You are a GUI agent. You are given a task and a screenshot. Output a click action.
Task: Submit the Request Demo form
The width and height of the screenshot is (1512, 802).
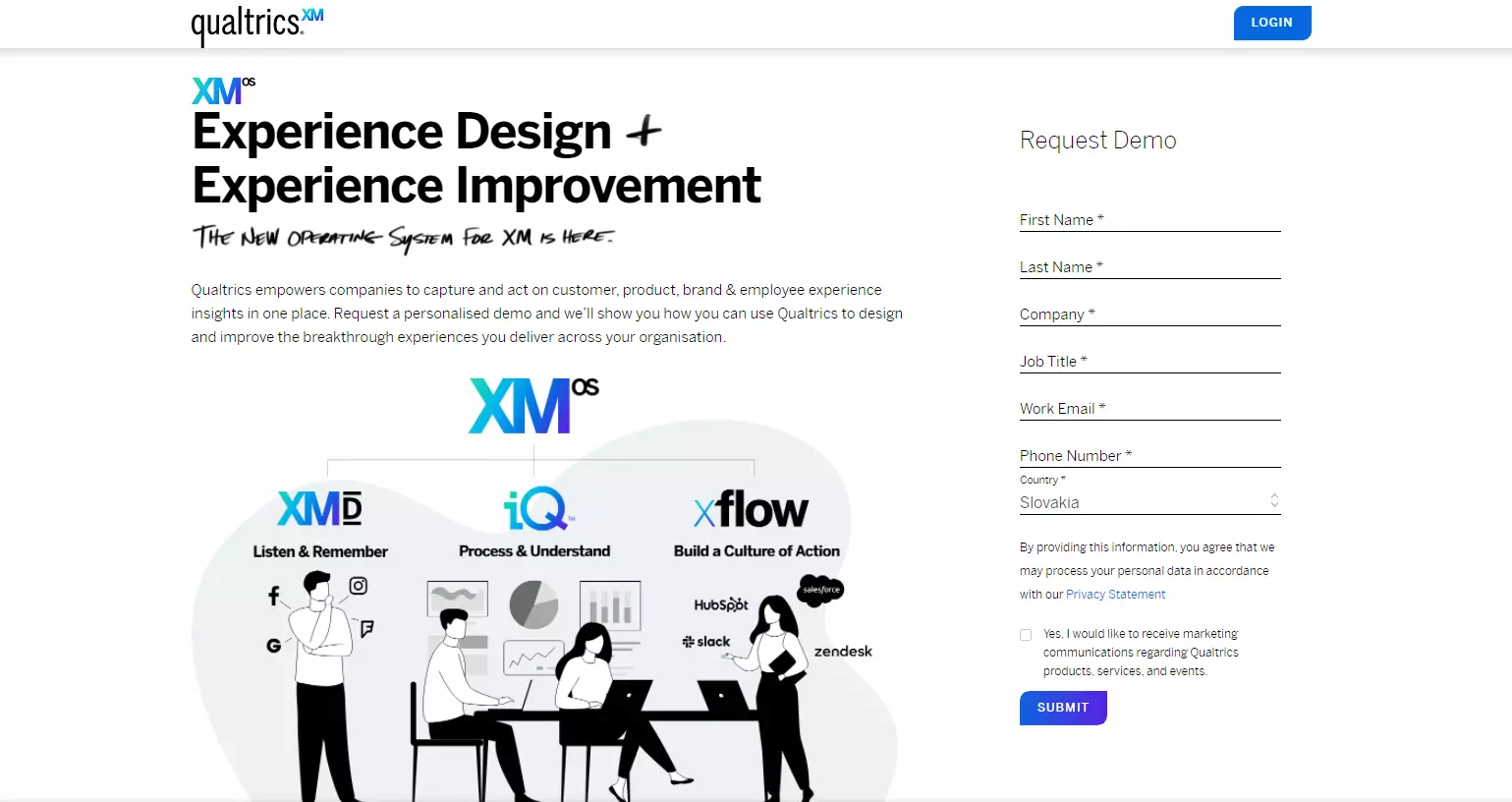tap(1062, 707)
